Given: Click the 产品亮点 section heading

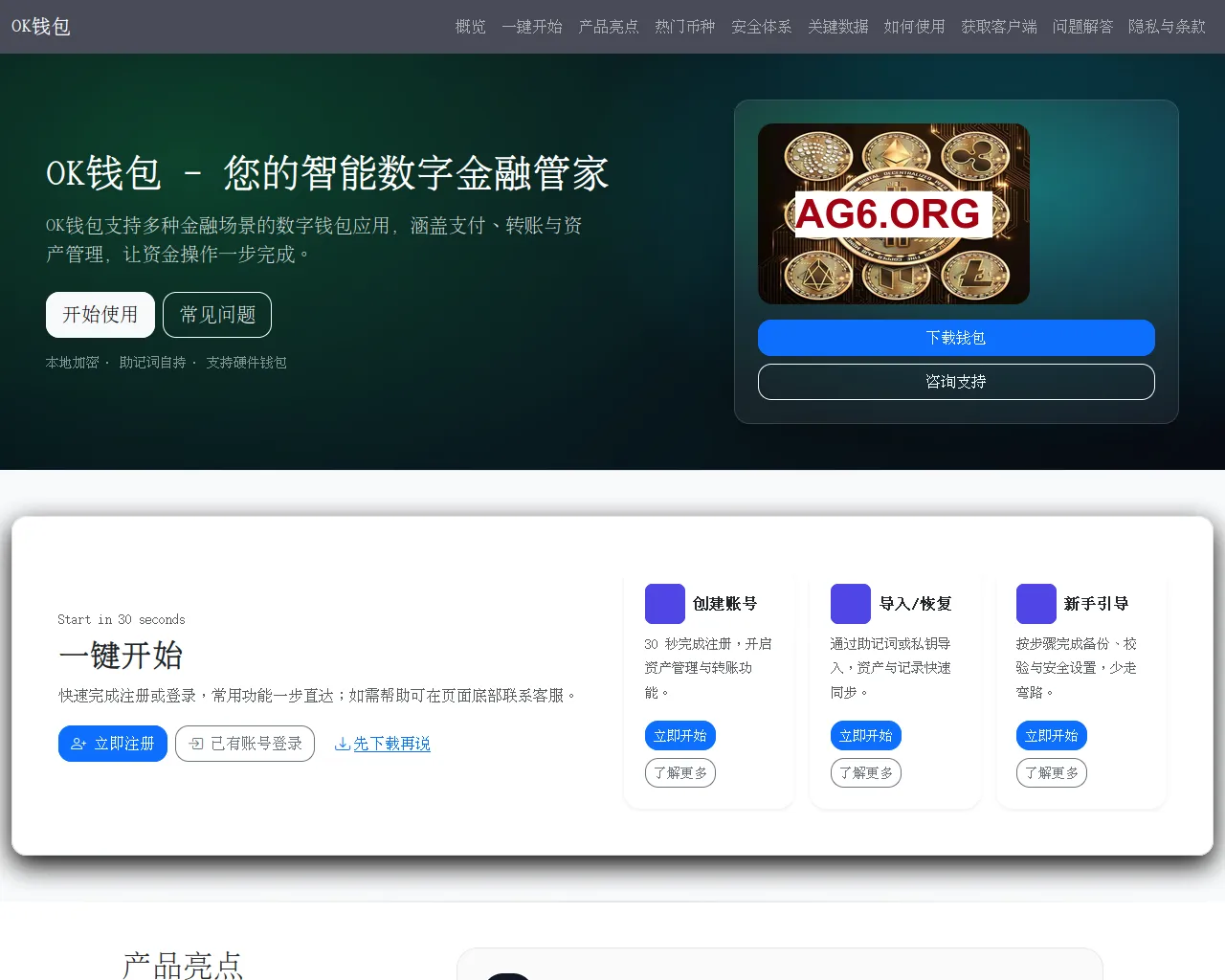Looking at the screenshot, I should pyautogui.click(x=183, y=965).
